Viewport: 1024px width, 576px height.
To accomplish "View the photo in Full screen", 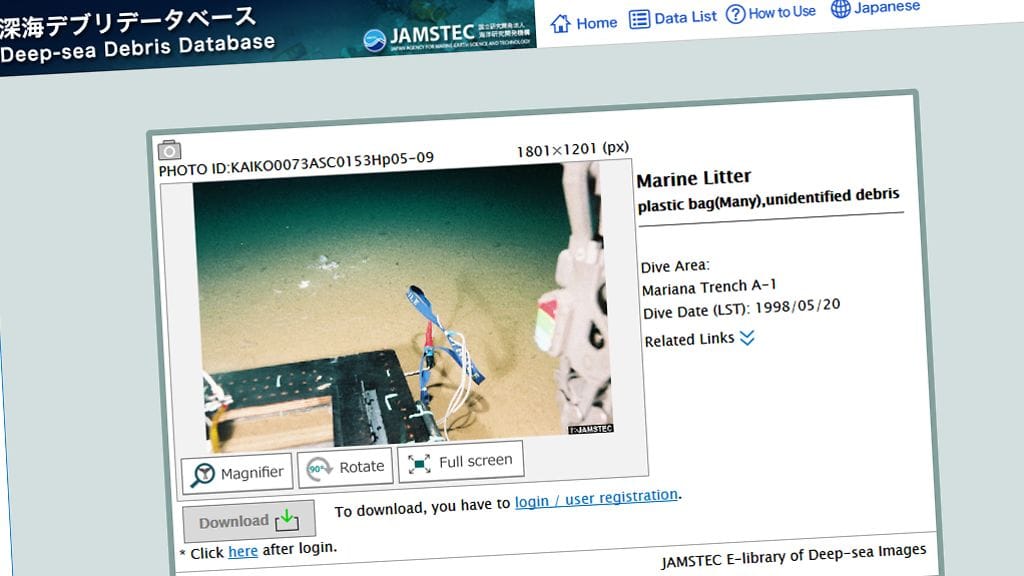I will click(x=460, y=461).
